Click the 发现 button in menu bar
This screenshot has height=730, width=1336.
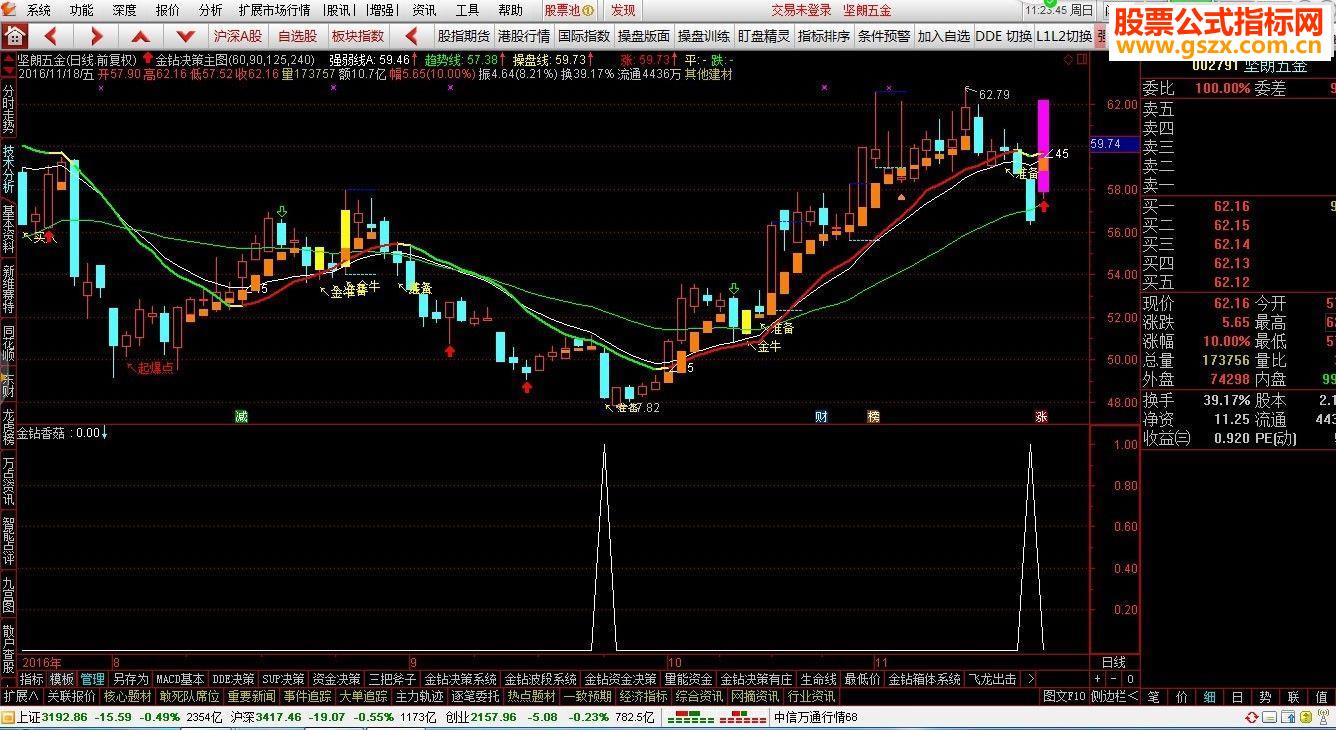[623, 10]
